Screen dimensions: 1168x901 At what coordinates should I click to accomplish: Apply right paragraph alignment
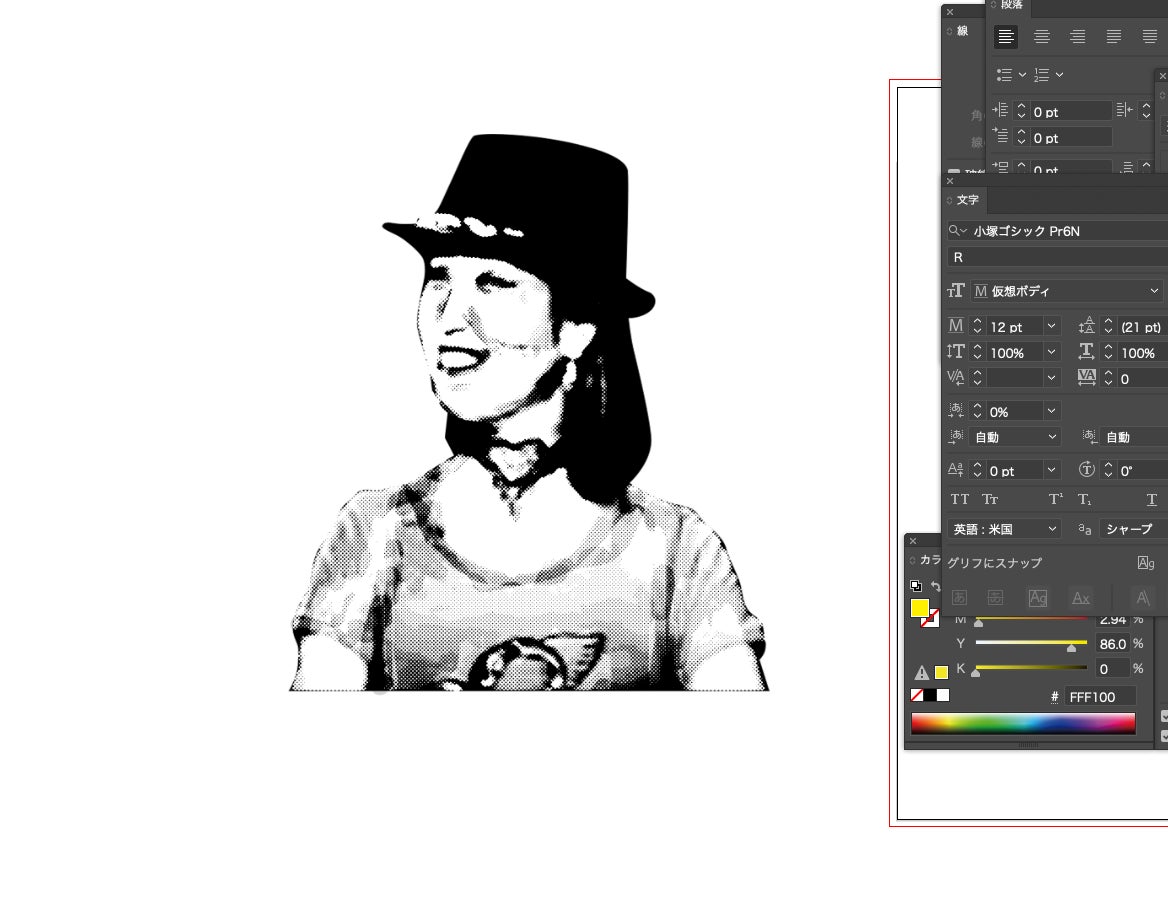point(1078,37)
